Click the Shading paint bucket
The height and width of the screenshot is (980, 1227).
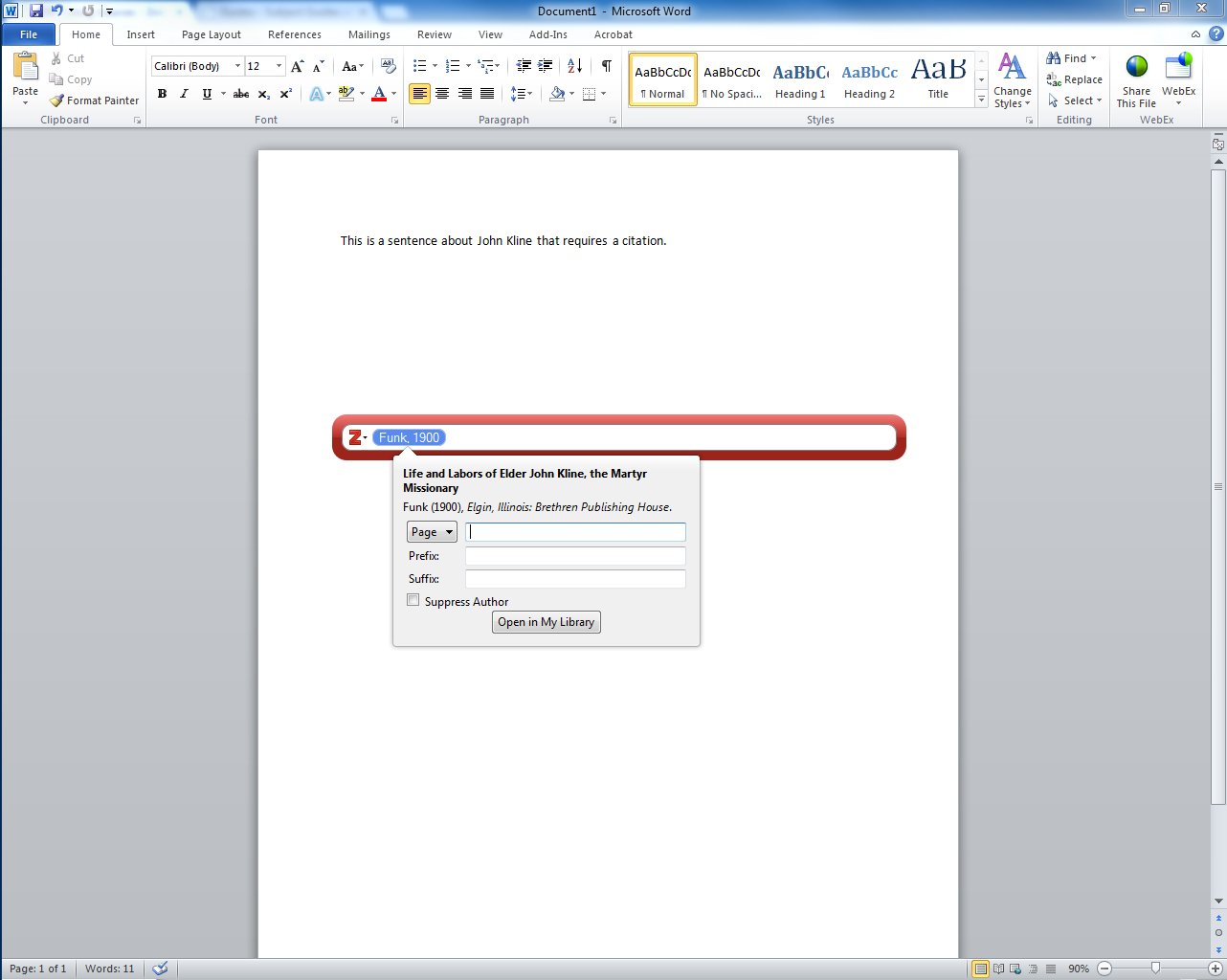point(557,94)
